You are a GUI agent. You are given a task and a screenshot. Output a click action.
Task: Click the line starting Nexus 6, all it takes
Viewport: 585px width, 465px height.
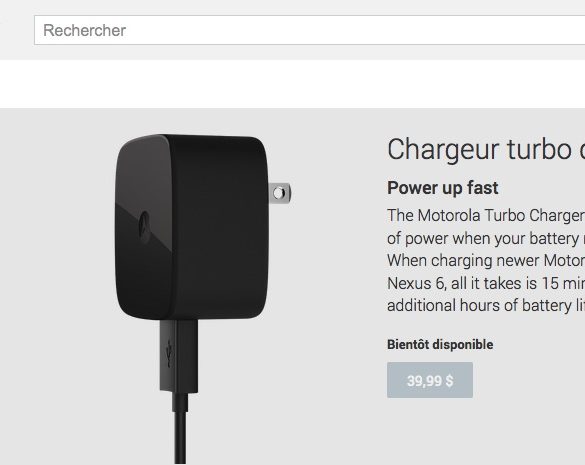tap(486, 283)
